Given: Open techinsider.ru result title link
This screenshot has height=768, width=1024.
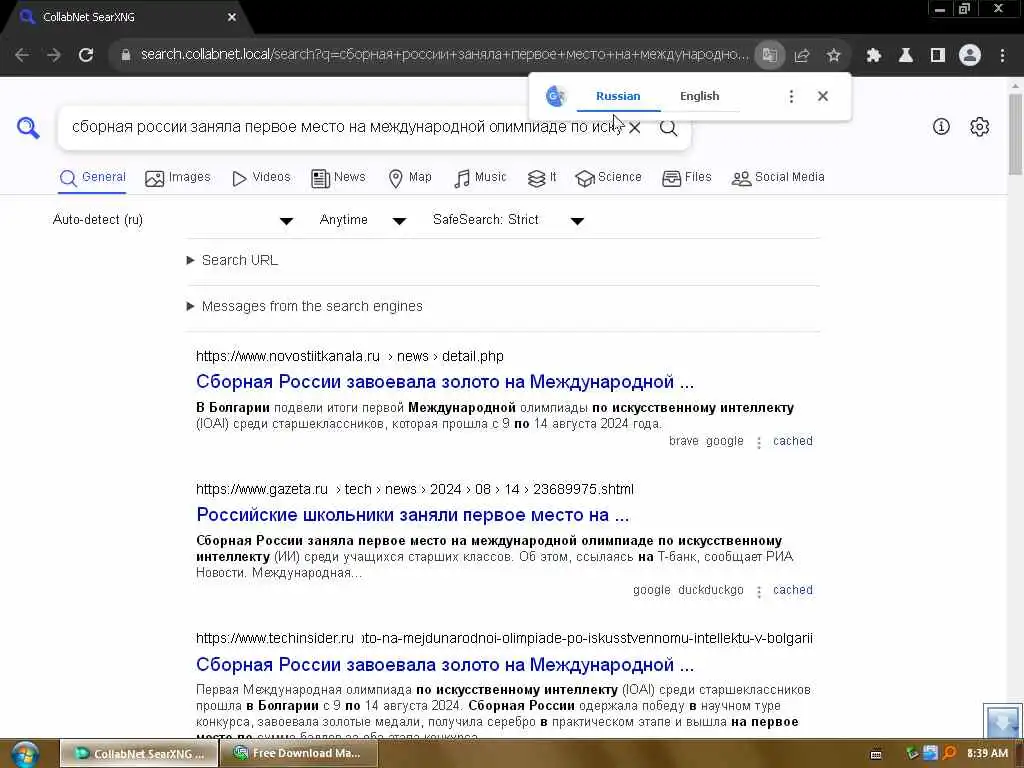Looking at the screenshot, I should [445, 664].
